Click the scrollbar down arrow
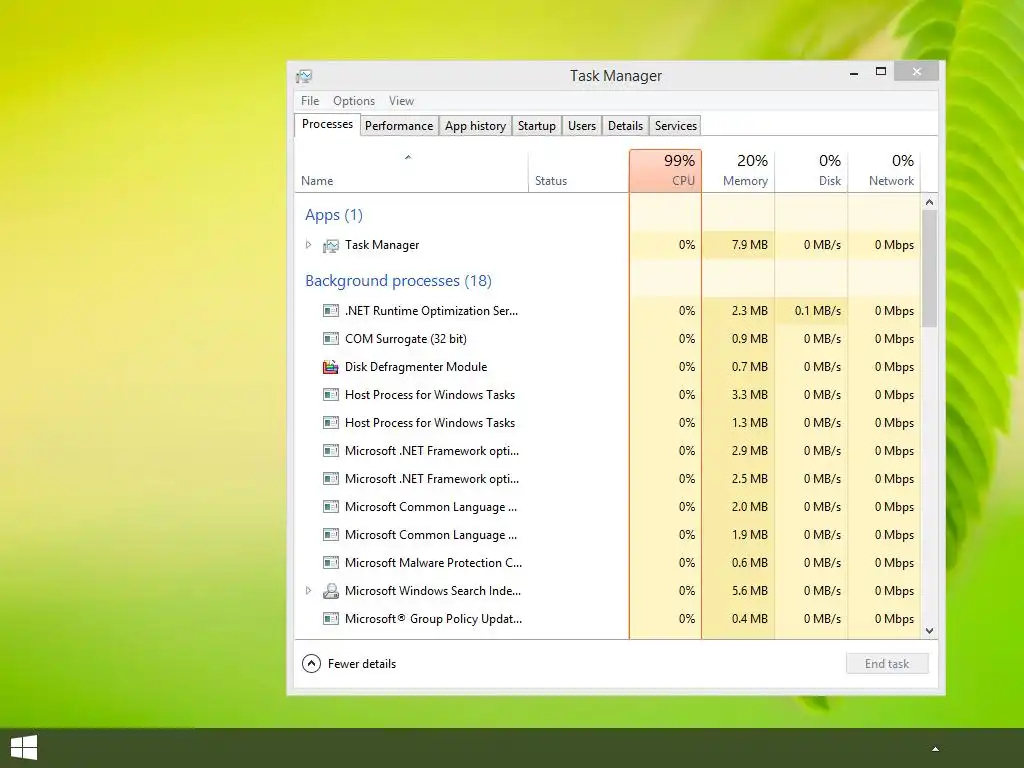1024x768 pixels. [929, 631]
